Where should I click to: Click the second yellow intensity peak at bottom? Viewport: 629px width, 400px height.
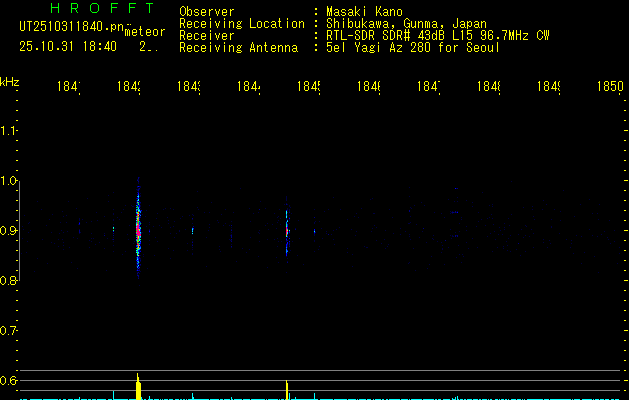click(x=287, y=390)
